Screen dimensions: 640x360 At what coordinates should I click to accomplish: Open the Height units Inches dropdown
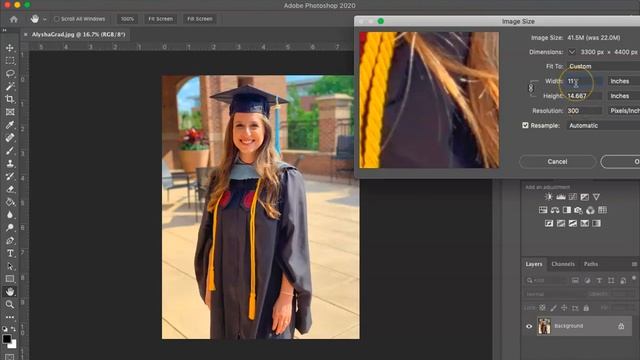click(624, 96)
